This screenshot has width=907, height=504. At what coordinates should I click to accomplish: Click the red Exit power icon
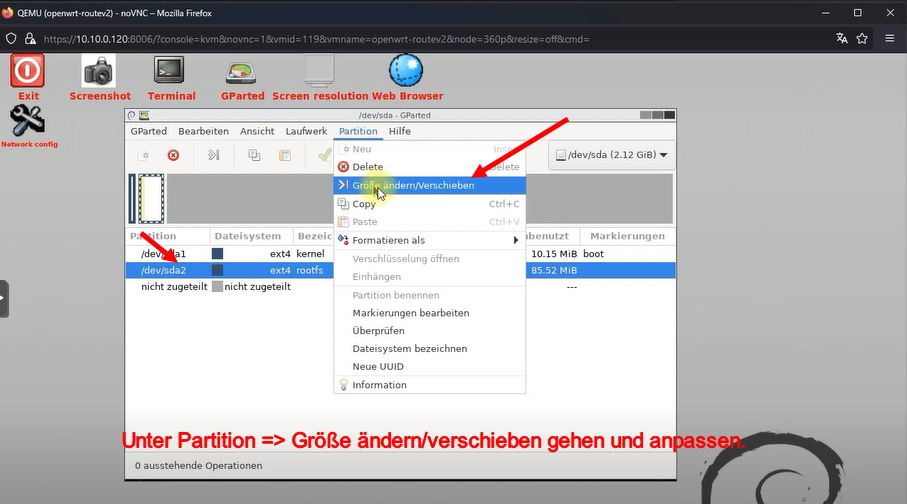28,72
